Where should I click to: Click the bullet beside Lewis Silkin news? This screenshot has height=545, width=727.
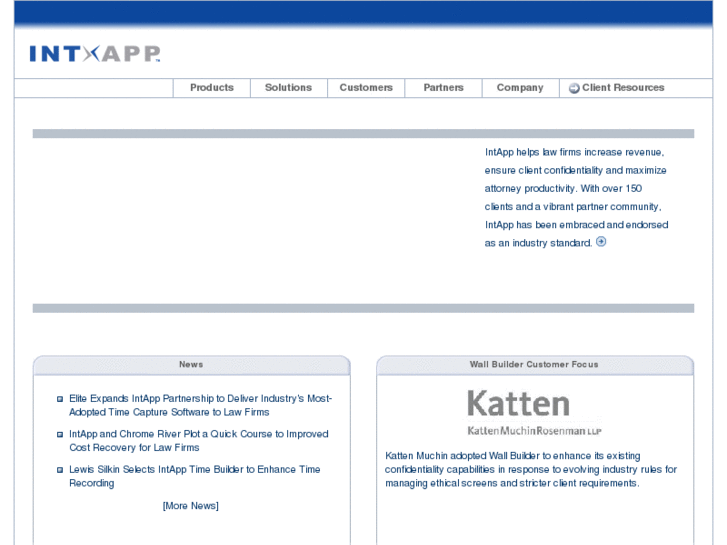point(60,470)
